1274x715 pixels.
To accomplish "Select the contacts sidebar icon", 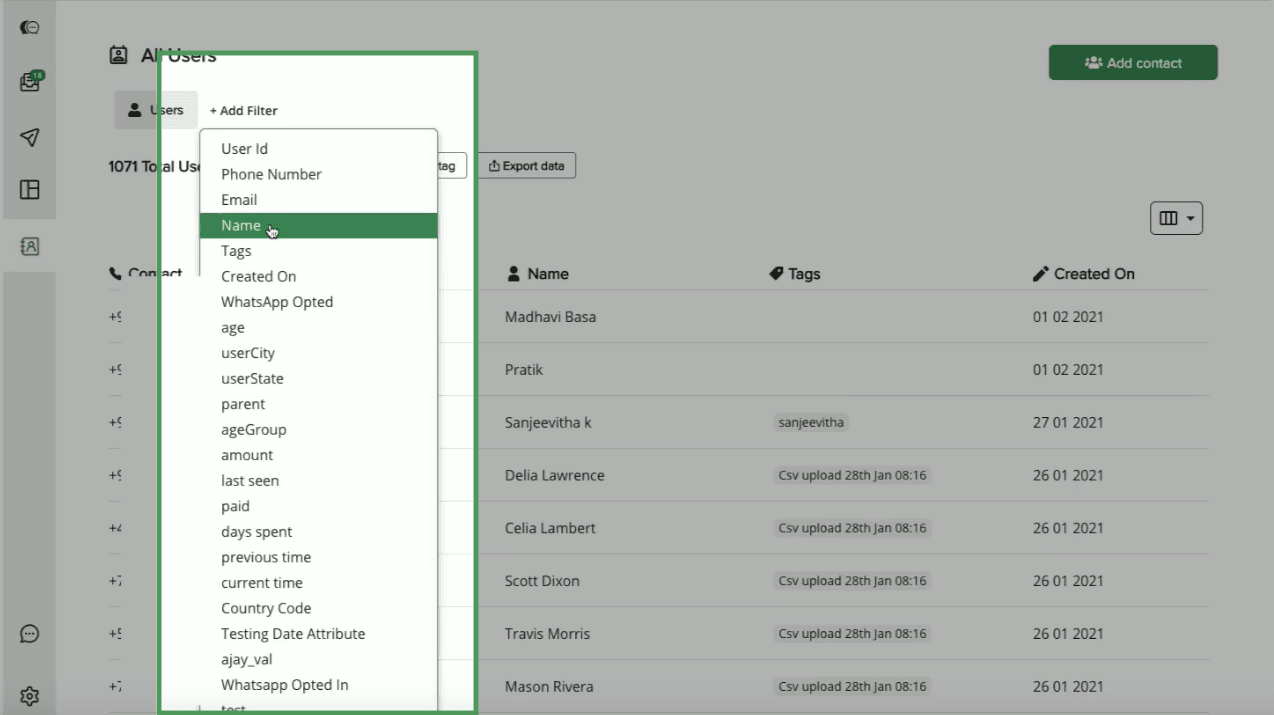I will [x=30, y=246].
